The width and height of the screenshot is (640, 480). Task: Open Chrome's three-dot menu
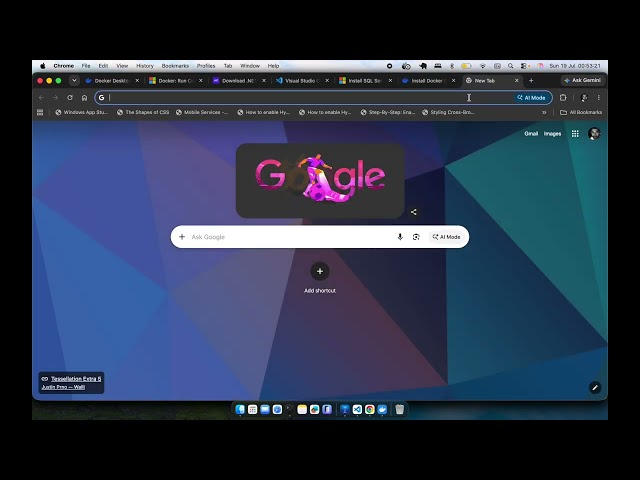click(598, 98)
